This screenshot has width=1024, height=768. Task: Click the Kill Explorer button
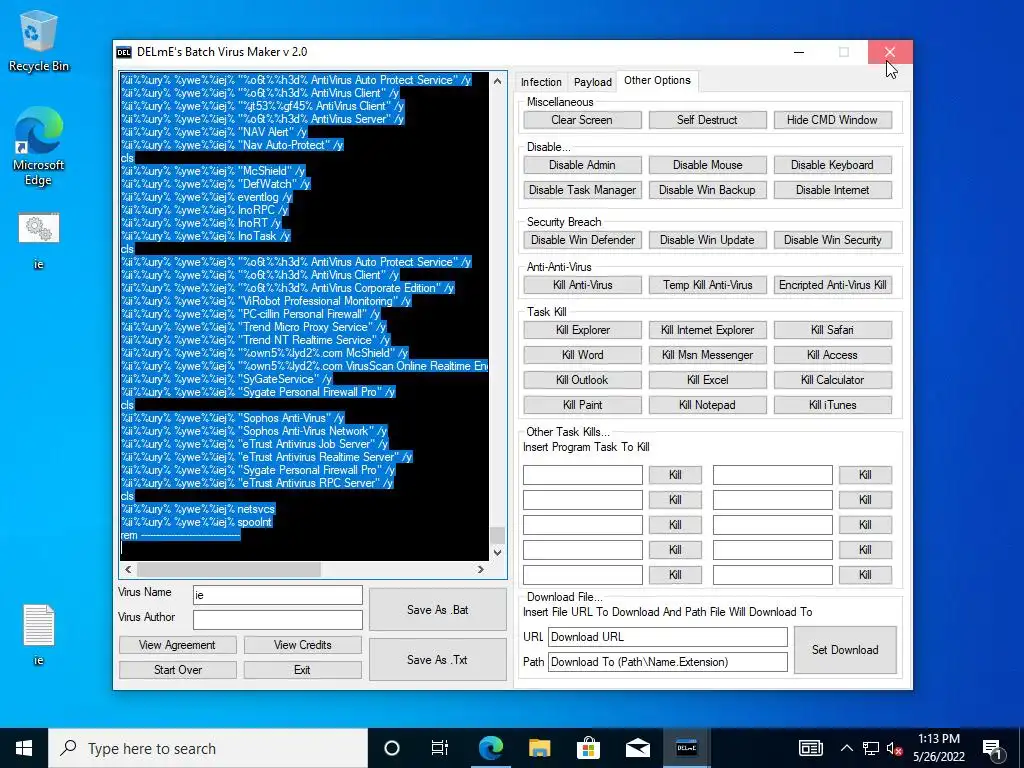(582, 330)
